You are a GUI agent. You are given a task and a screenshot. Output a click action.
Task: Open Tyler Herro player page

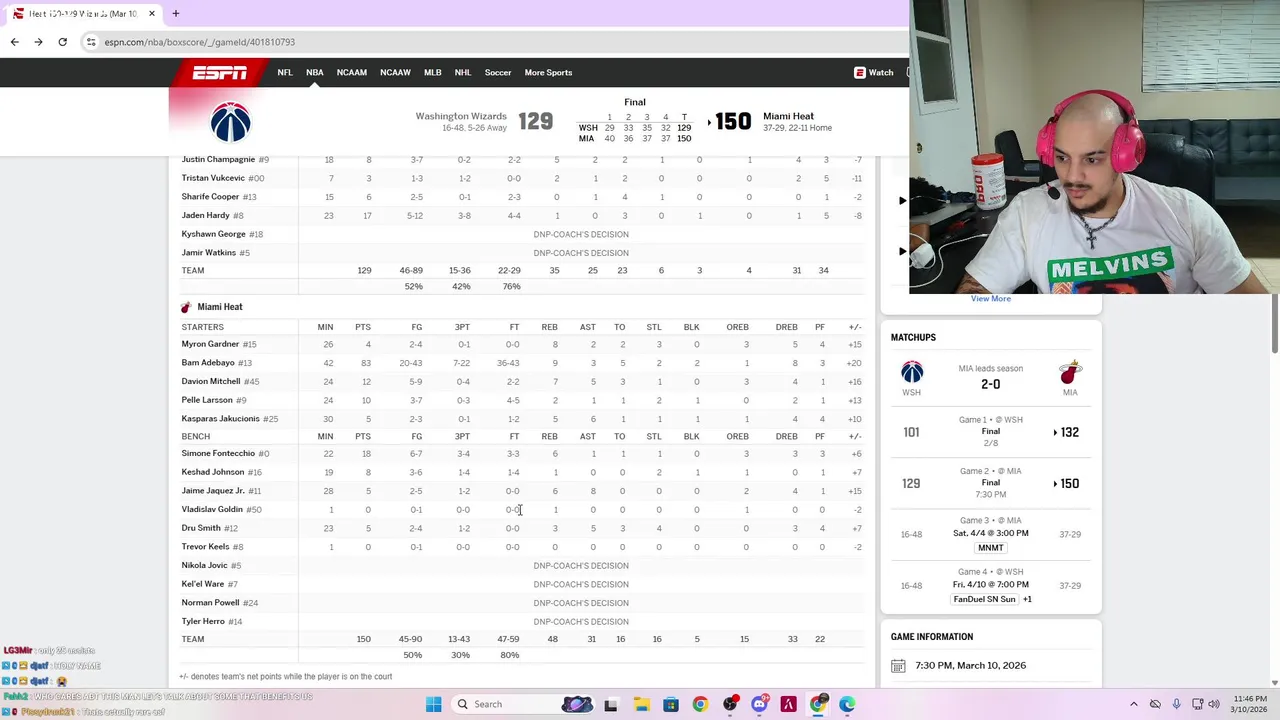click(203, 622)
